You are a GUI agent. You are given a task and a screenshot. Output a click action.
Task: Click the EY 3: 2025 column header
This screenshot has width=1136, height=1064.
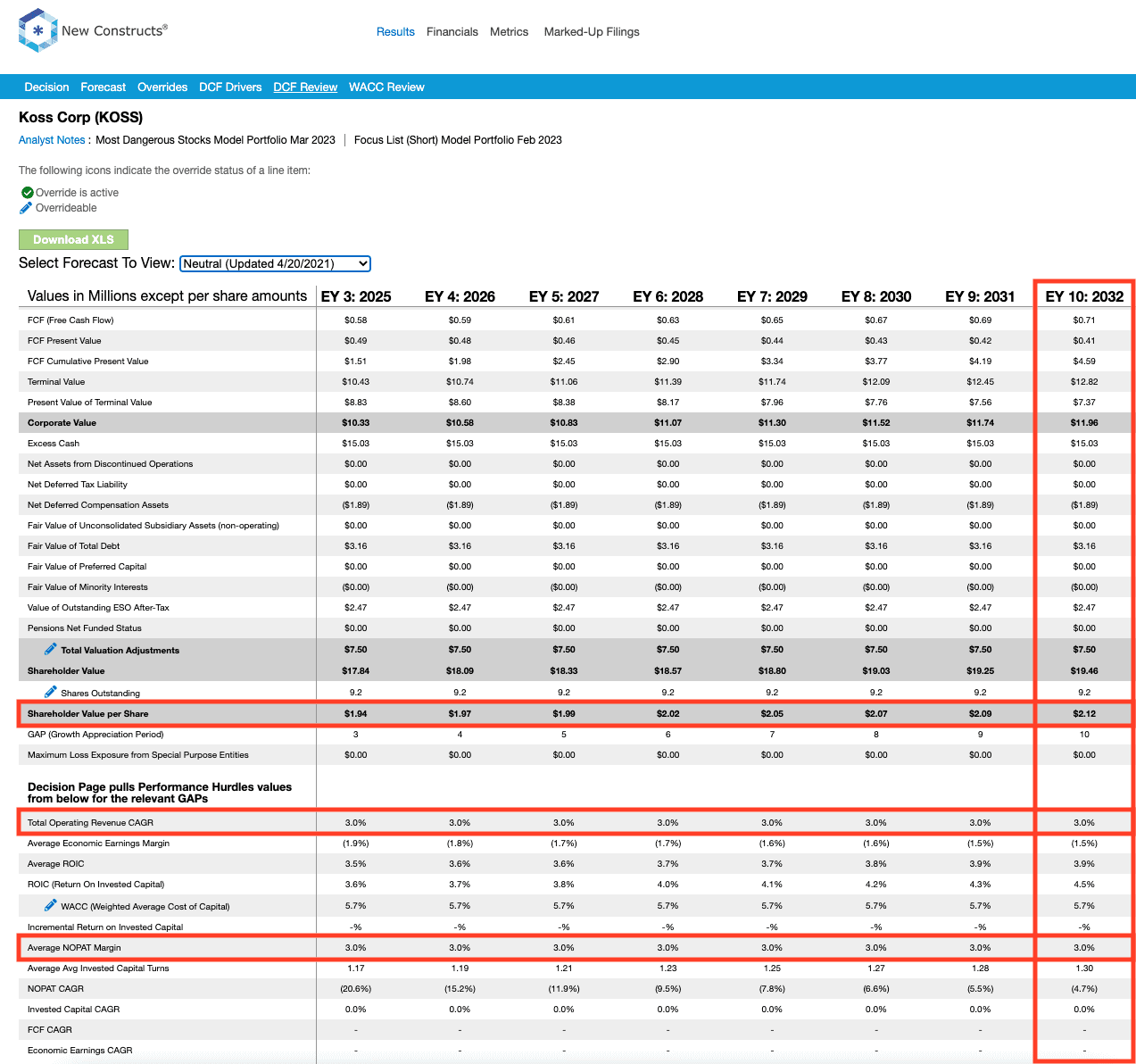[356, 296]
